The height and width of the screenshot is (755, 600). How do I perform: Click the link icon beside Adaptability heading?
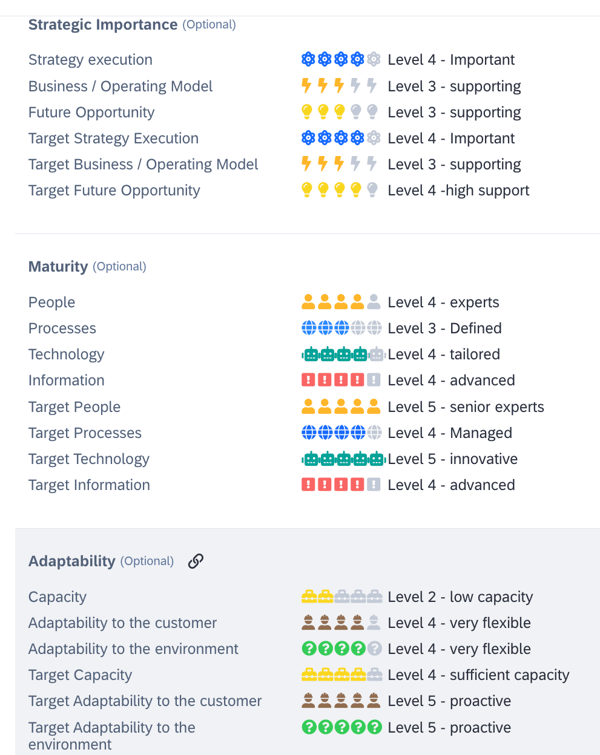[x=196, y=561]
